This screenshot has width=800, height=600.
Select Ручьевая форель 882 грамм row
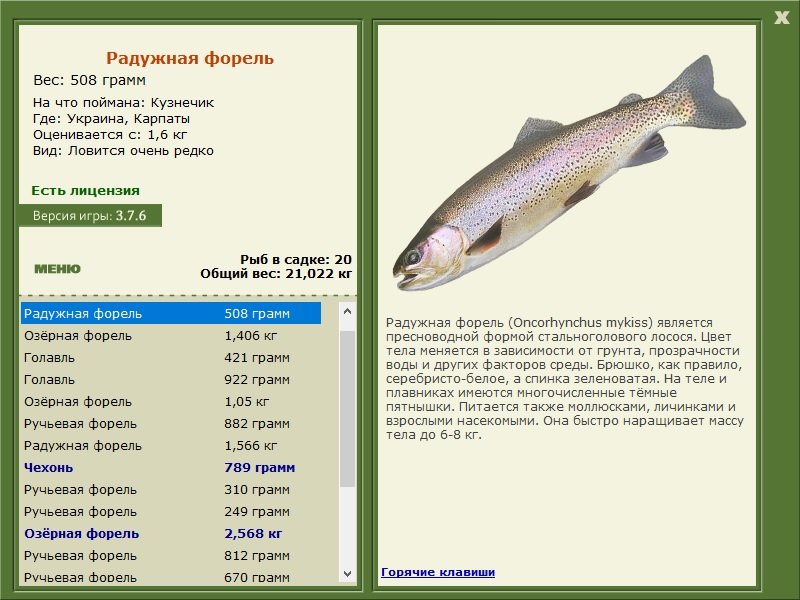pos(171,423)
